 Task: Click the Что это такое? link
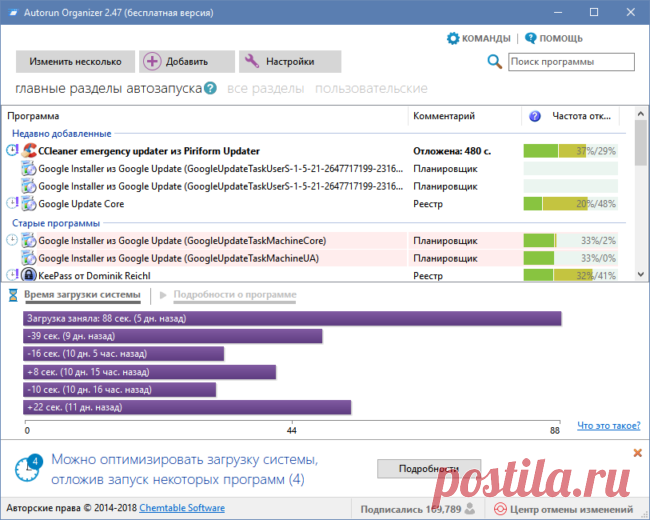[609, 425]
